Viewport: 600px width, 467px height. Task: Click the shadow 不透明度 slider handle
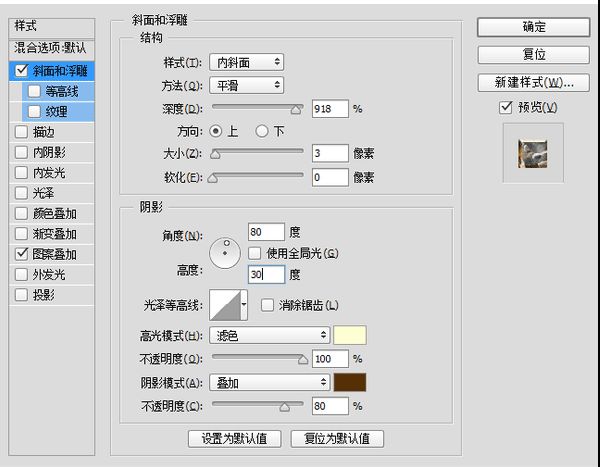tap(284, 407)
